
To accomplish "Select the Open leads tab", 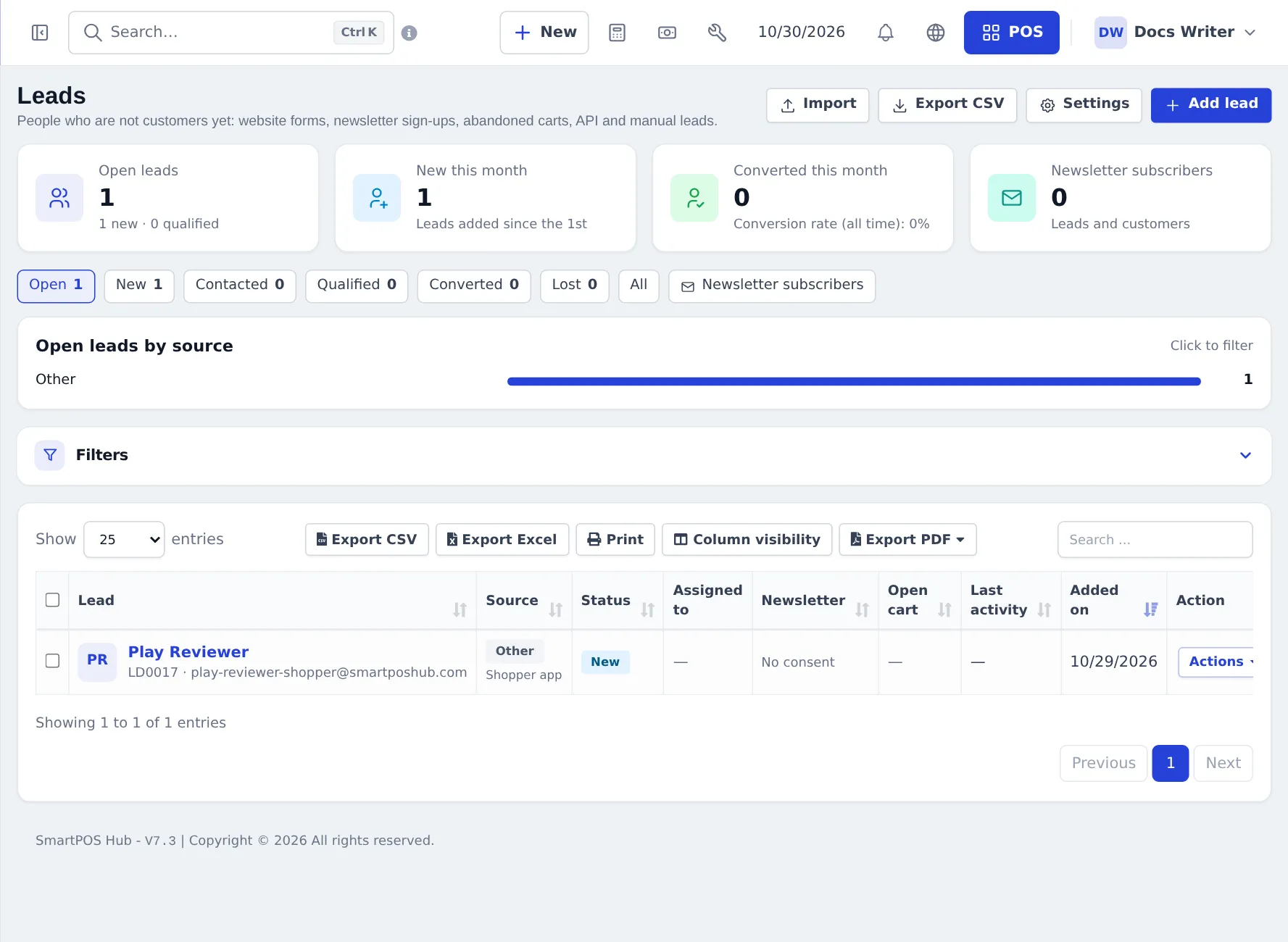I will (x=56, y=285).
